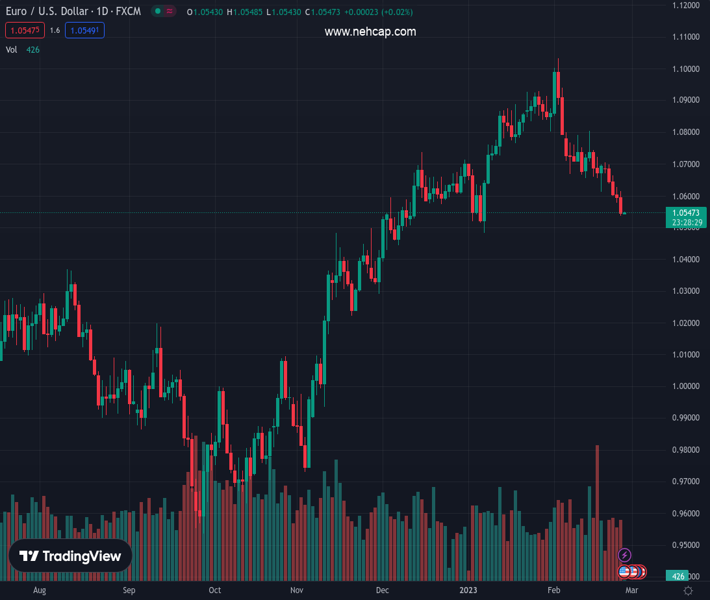This screenshot has height=600, width=710.
Task: Click the 1.10000 level on price scale
Action: [685, 69]
